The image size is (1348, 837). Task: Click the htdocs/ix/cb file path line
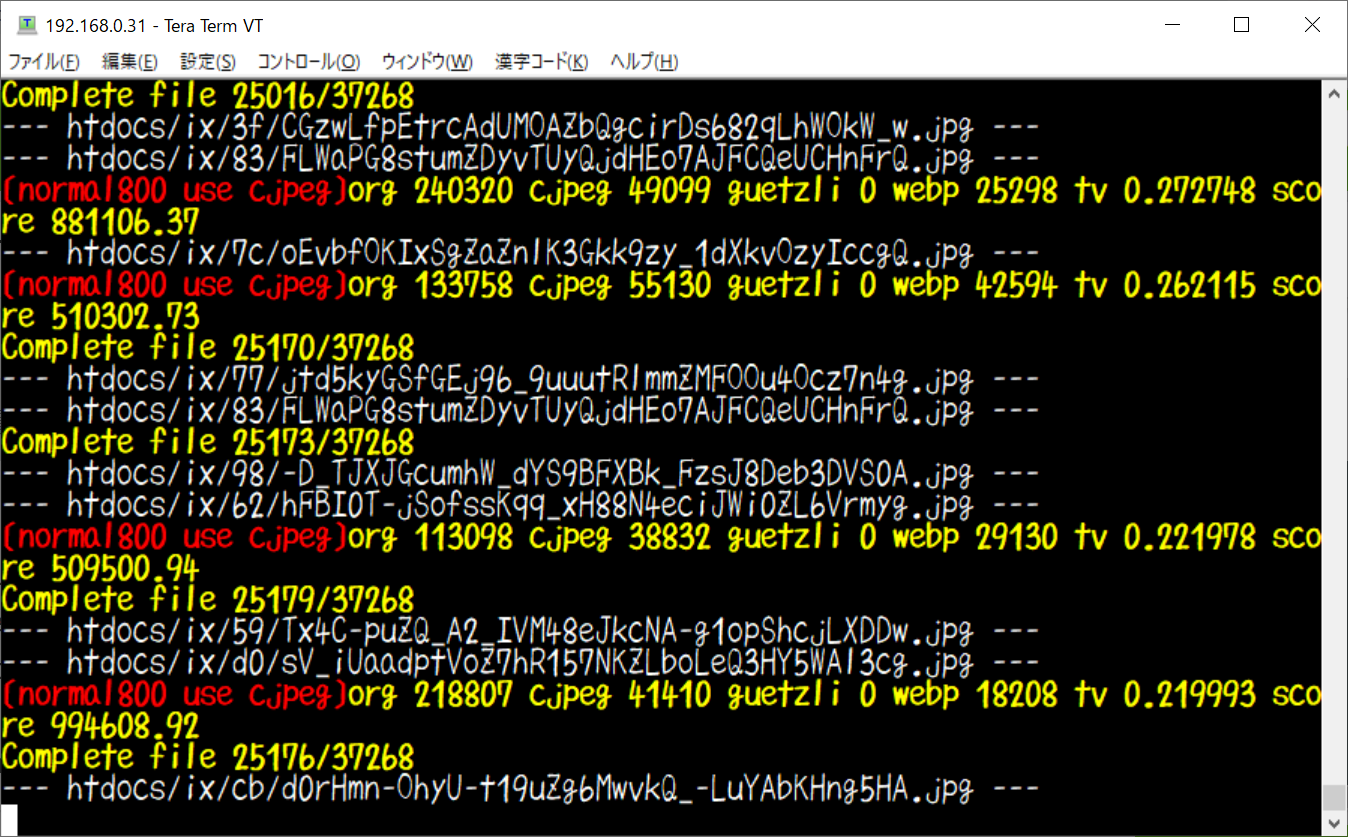tap(520, 789)
